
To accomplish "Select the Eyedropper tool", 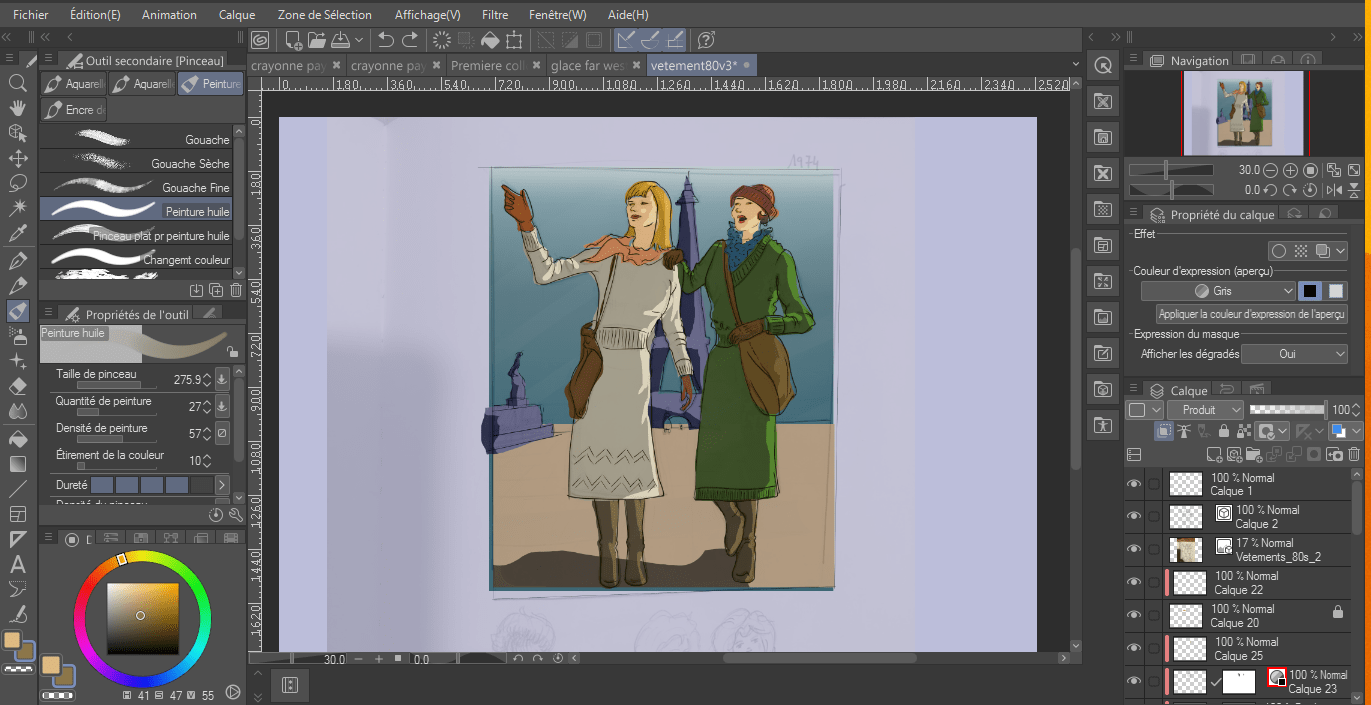I will (x=17, y=234).
